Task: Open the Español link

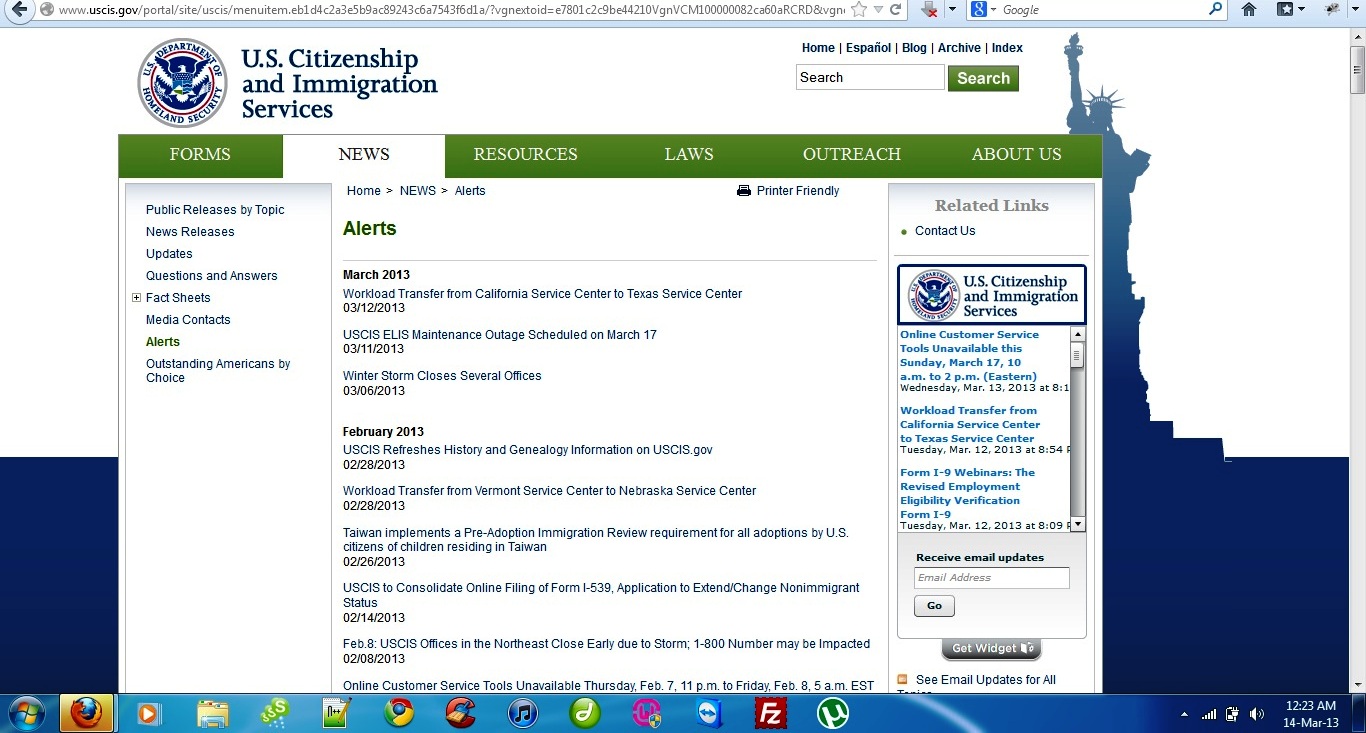Action: [x=868, y=48]
